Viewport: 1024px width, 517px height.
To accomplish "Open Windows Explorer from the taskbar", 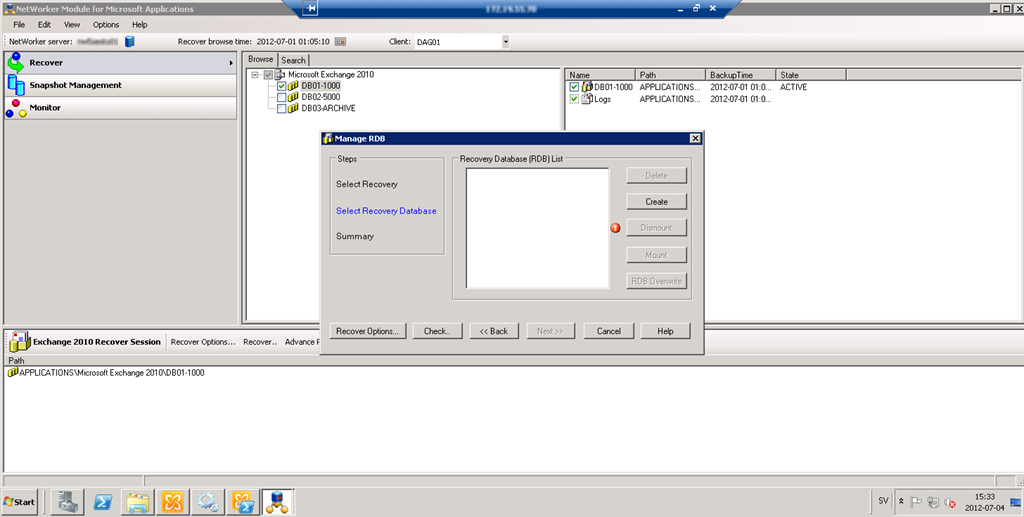I will click(x=138, y=502).
